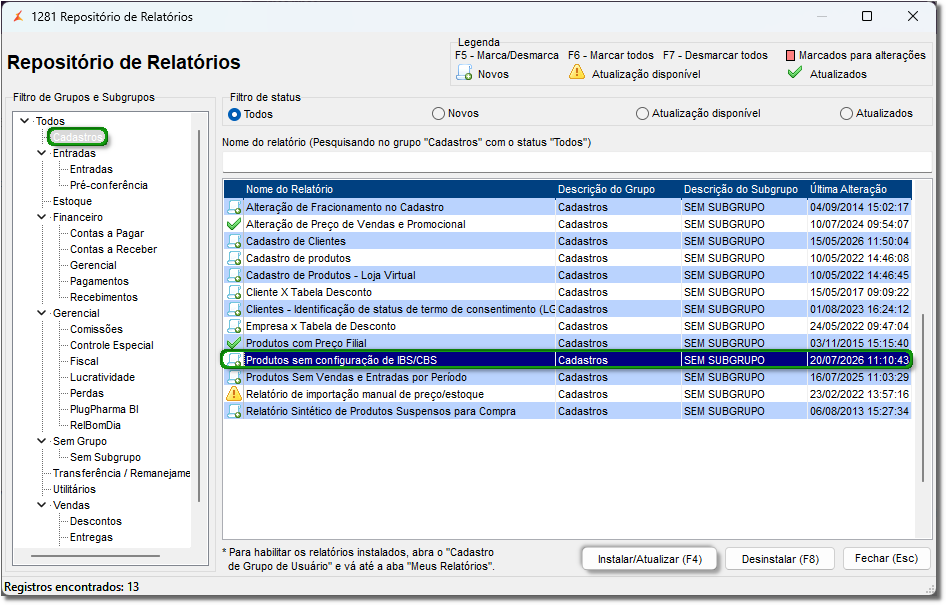Select the Cadastros group in tree

tap(77, 138)
